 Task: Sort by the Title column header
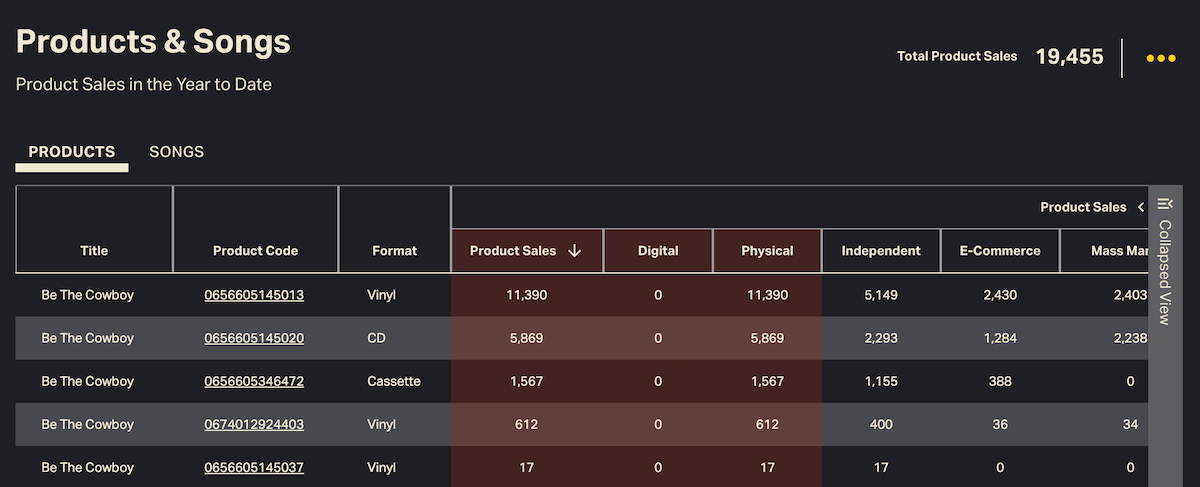click(x=94, y=251)
